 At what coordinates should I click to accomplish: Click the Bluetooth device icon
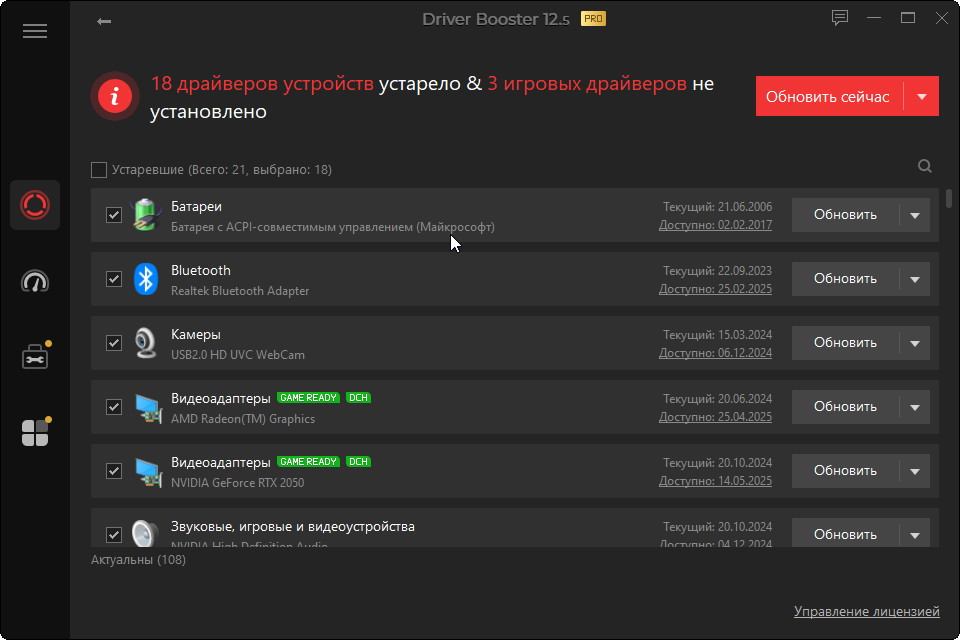[146, 279]
